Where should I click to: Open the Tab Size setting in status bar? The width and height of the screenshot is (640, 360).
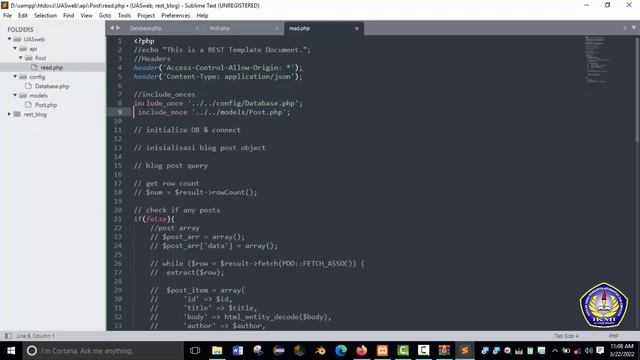[566, 336]
